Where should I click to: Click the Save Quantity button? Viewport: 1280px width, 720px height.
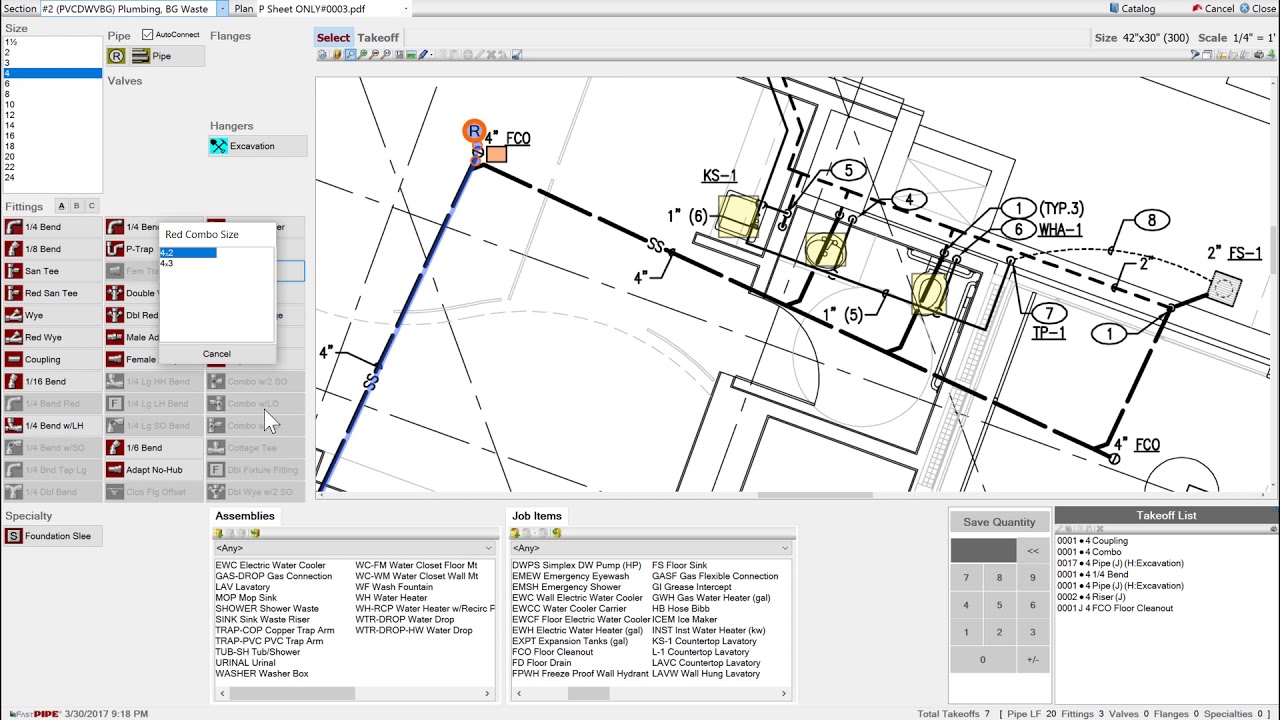coord(999,522)
